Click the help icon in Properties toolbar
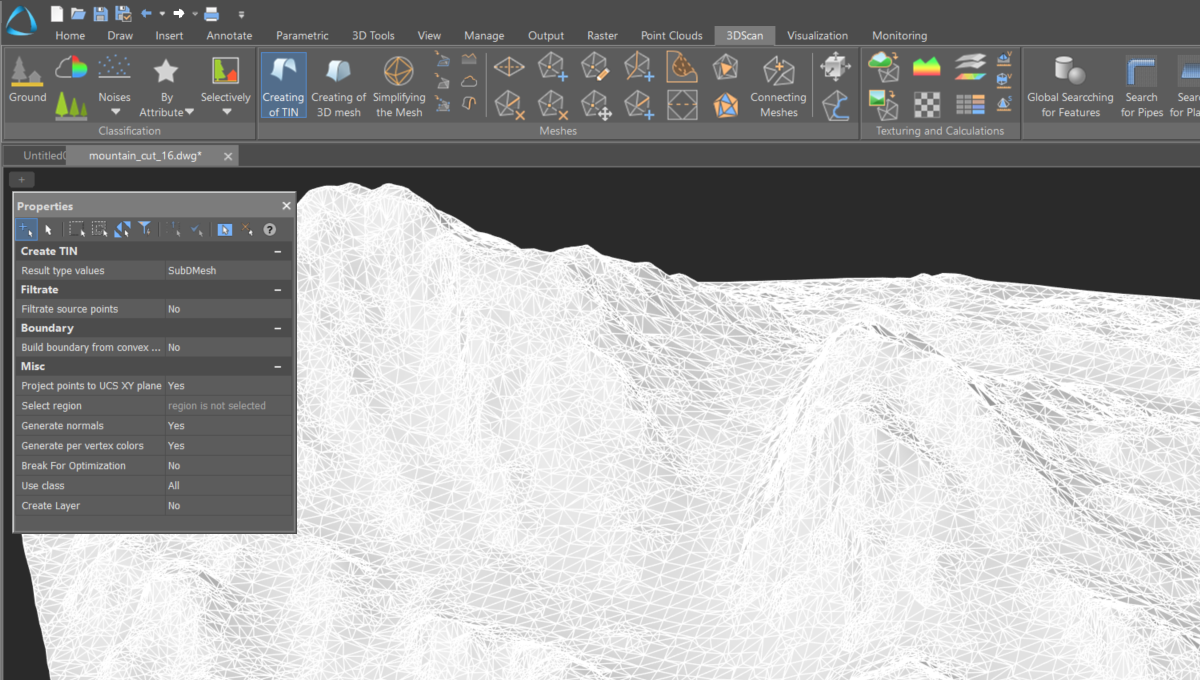The height and width of the screenshot is (680, 1200). pyautogui.click(x=269, y=230)
